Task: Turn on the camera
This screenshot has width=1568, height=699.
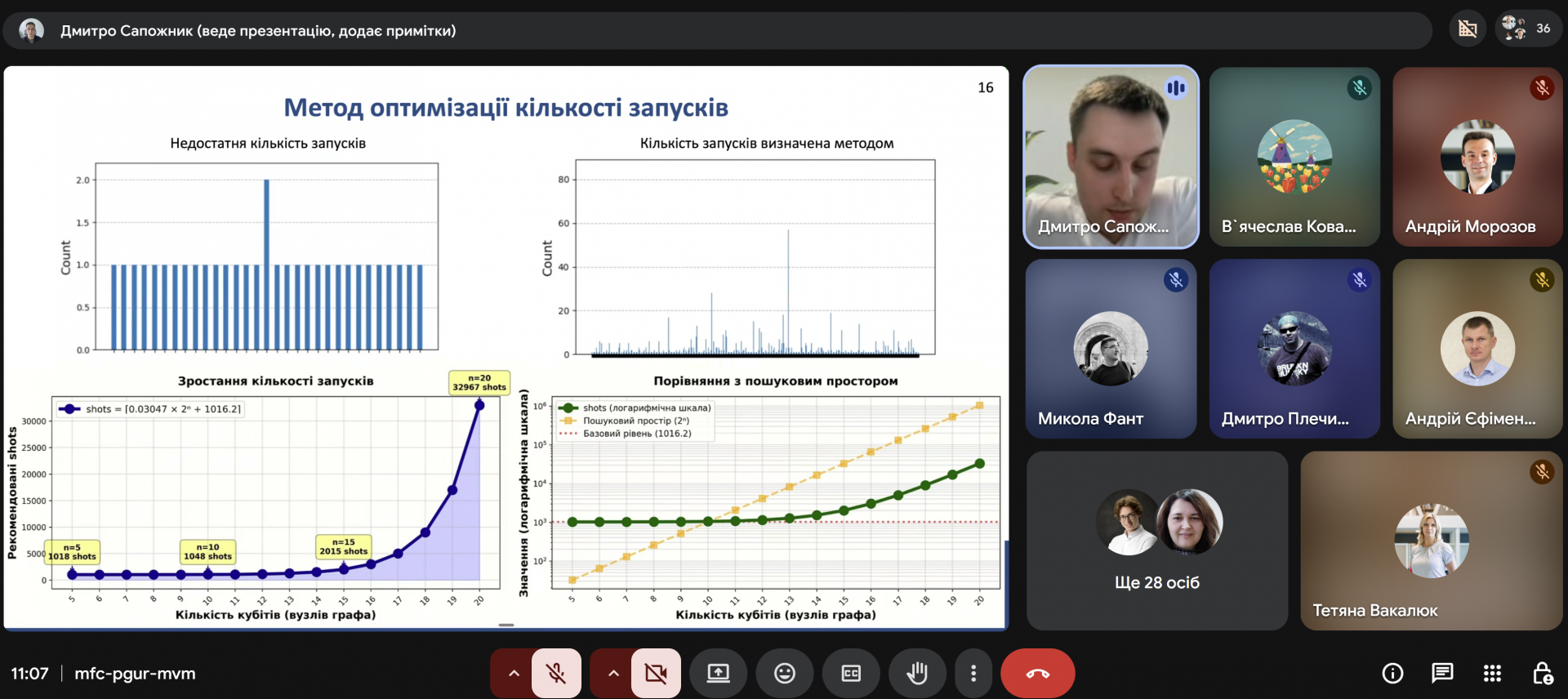Action: (656, 674)
